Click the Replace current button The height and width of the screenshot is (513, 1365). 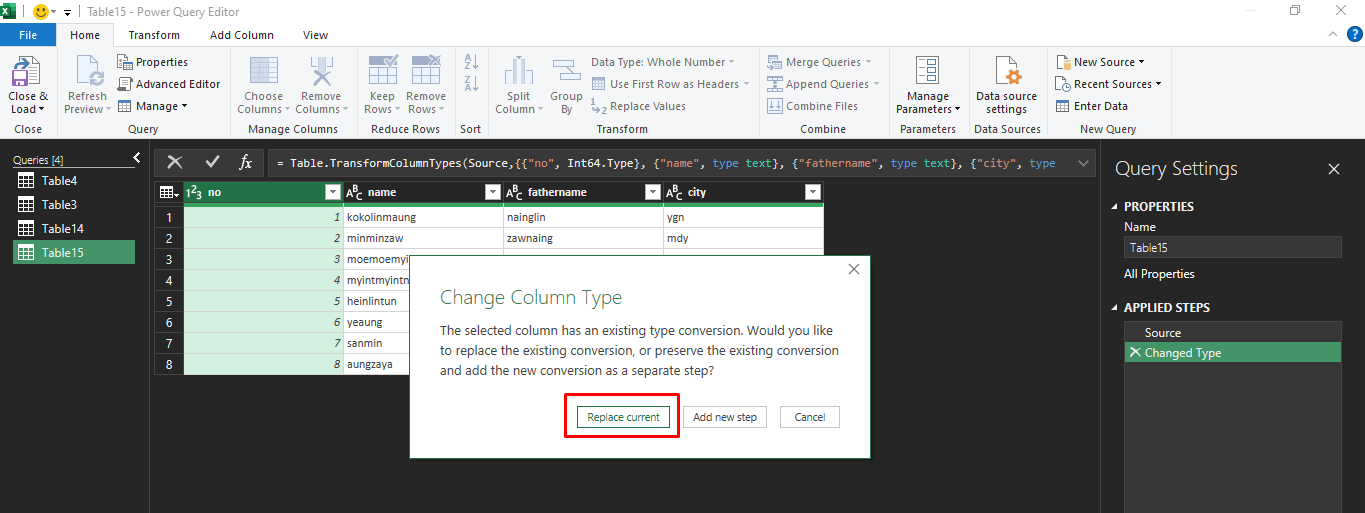tap(623, 417)
